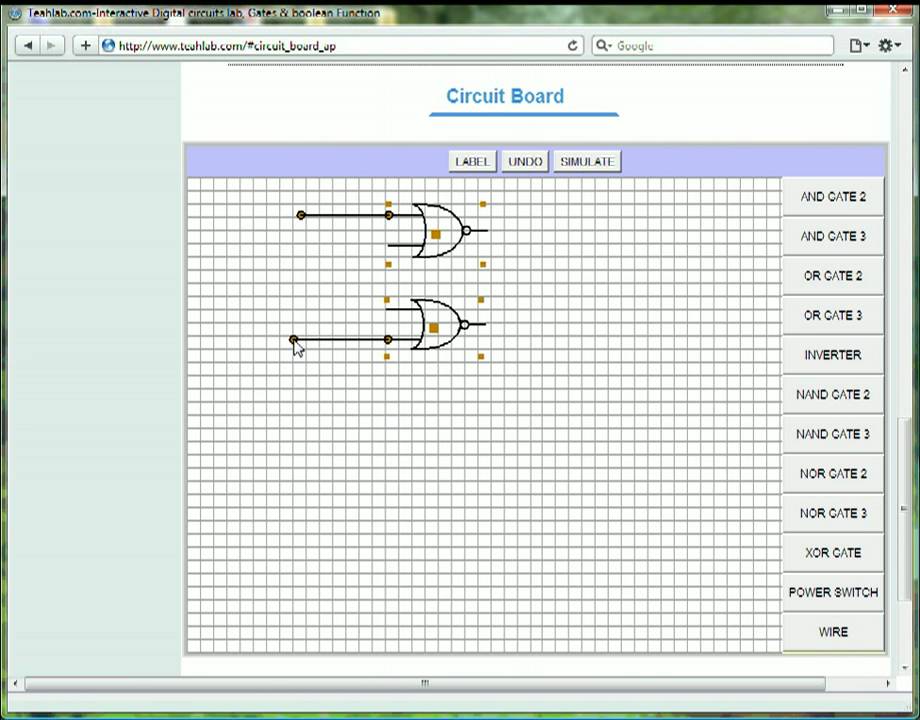Click the vertical scrollbar thumb
The image size is (920, 720).
(904, 509)
